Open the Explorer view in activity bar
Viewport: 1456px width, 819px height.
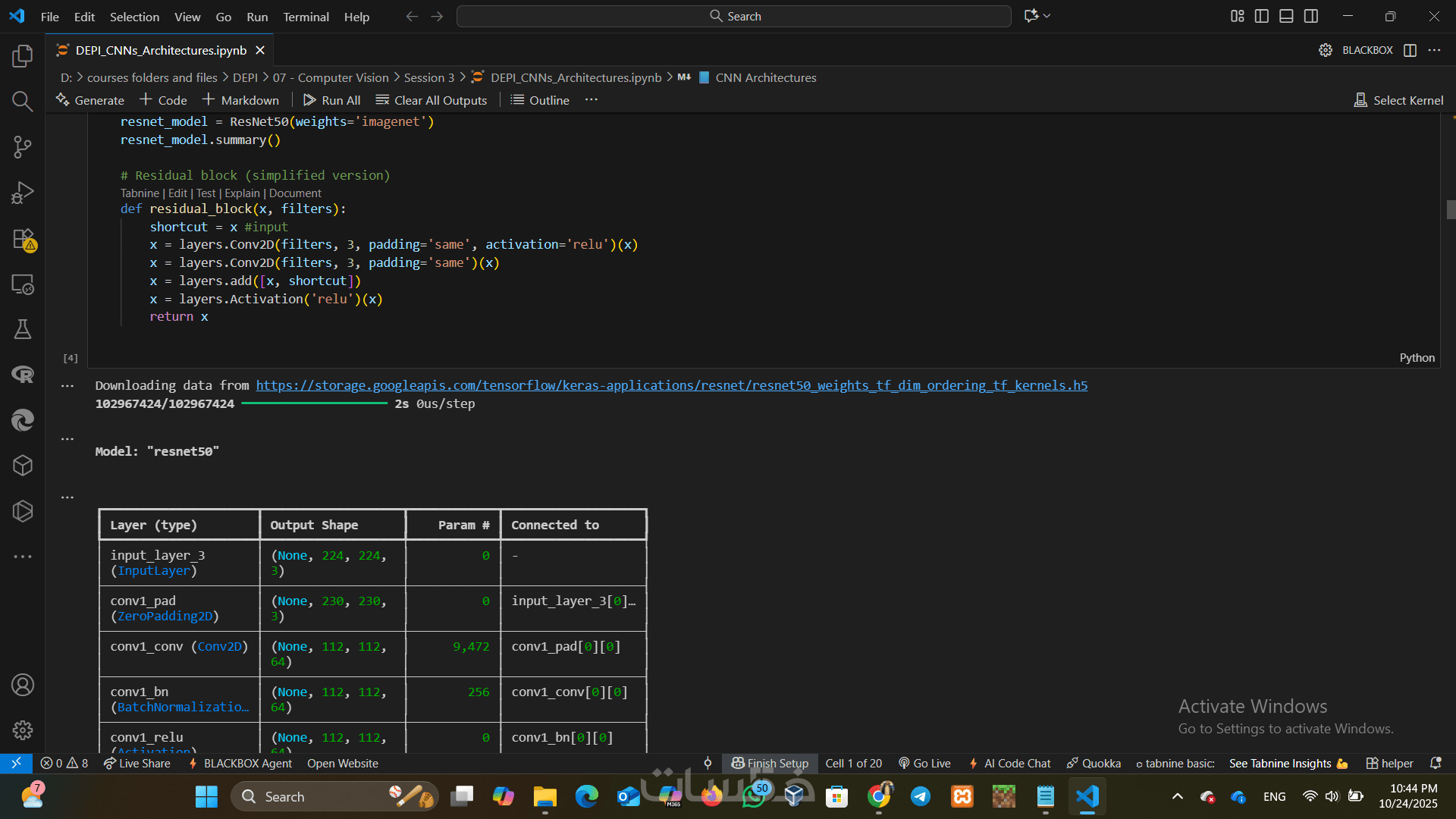(x=23, y=56)
